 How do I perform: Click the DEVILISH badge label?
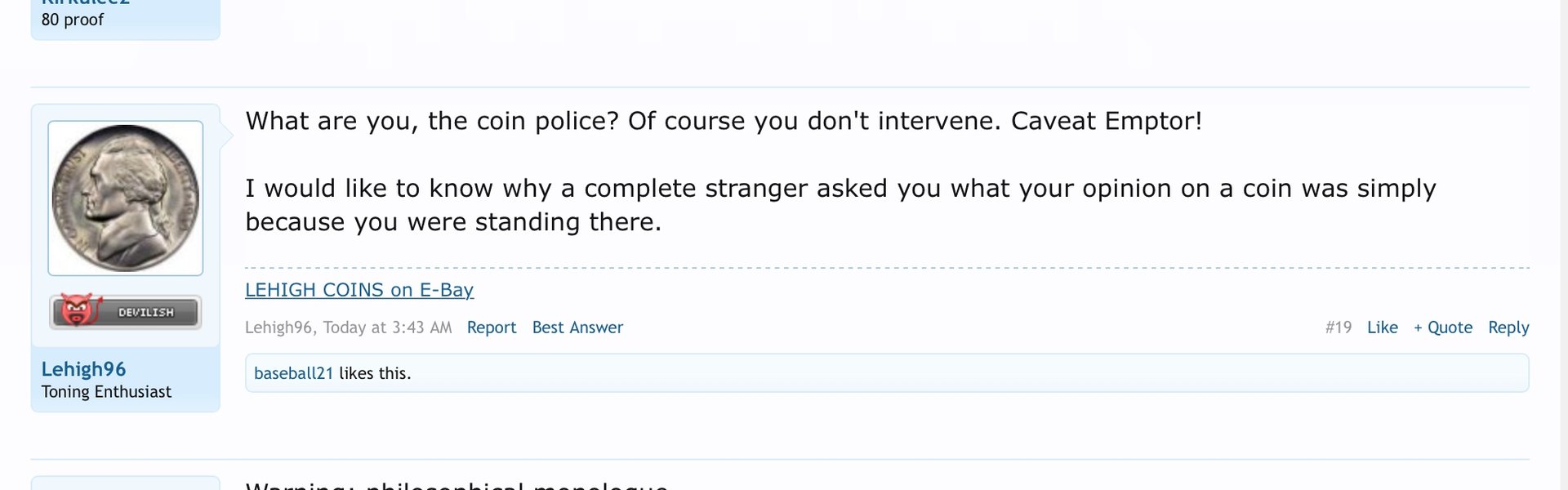point(146,313)
